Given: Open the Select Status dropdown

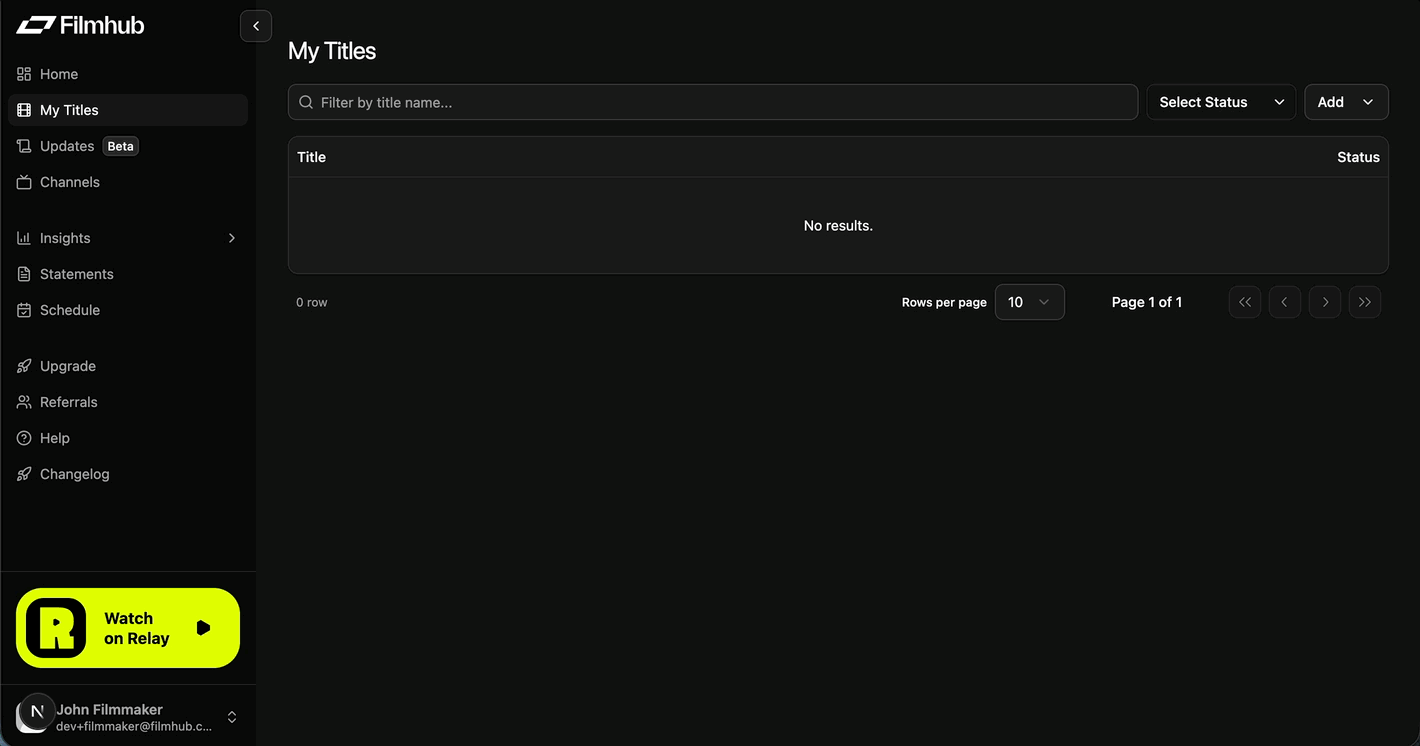Looking at the screenshot, I should 1220,102.
